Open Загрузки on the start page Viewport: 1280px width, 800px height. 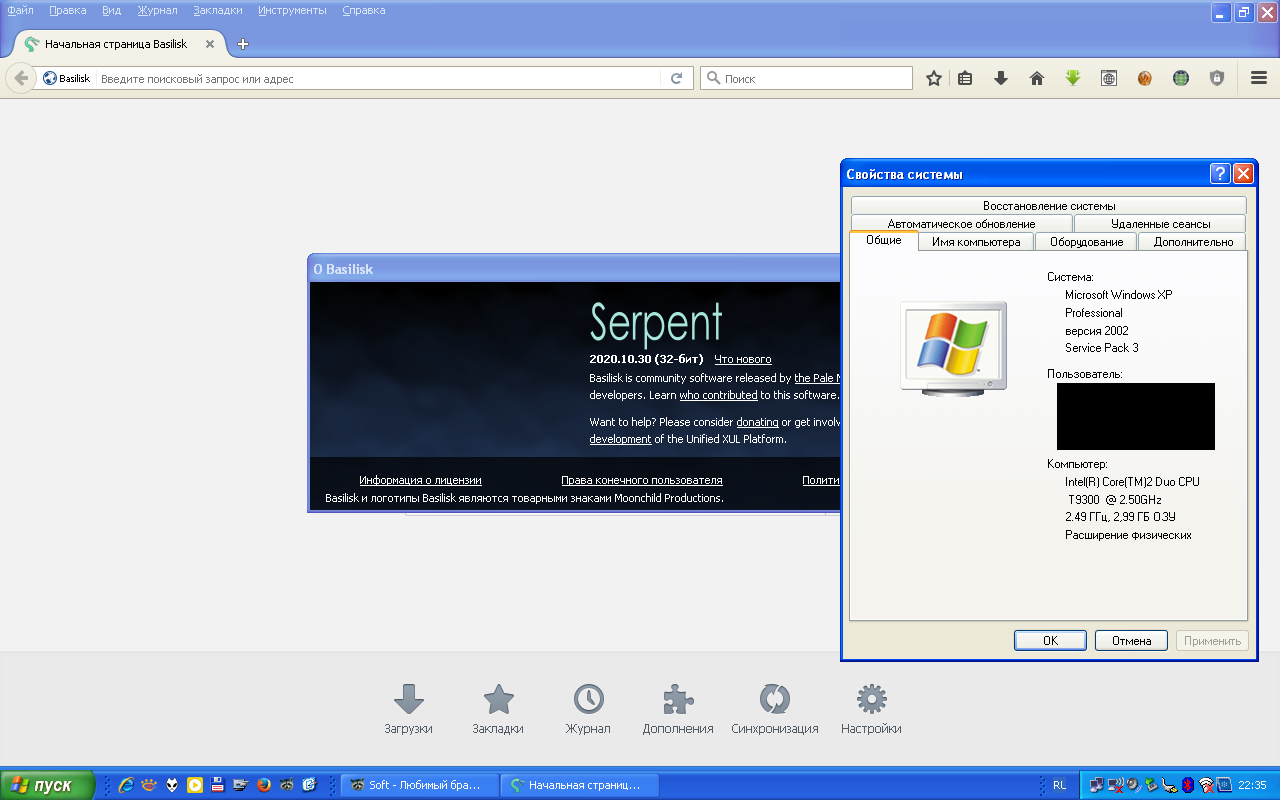tap(409, 710)
